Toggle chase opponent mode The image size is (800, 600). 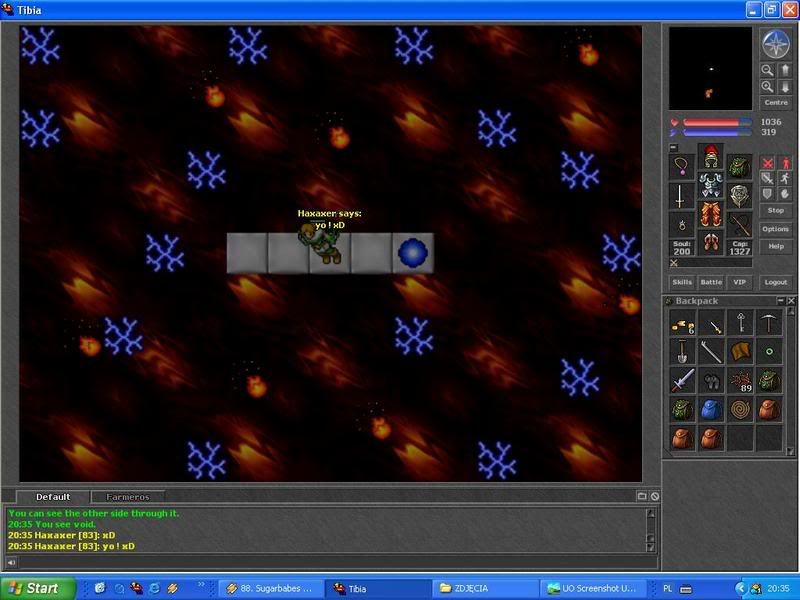785,179
